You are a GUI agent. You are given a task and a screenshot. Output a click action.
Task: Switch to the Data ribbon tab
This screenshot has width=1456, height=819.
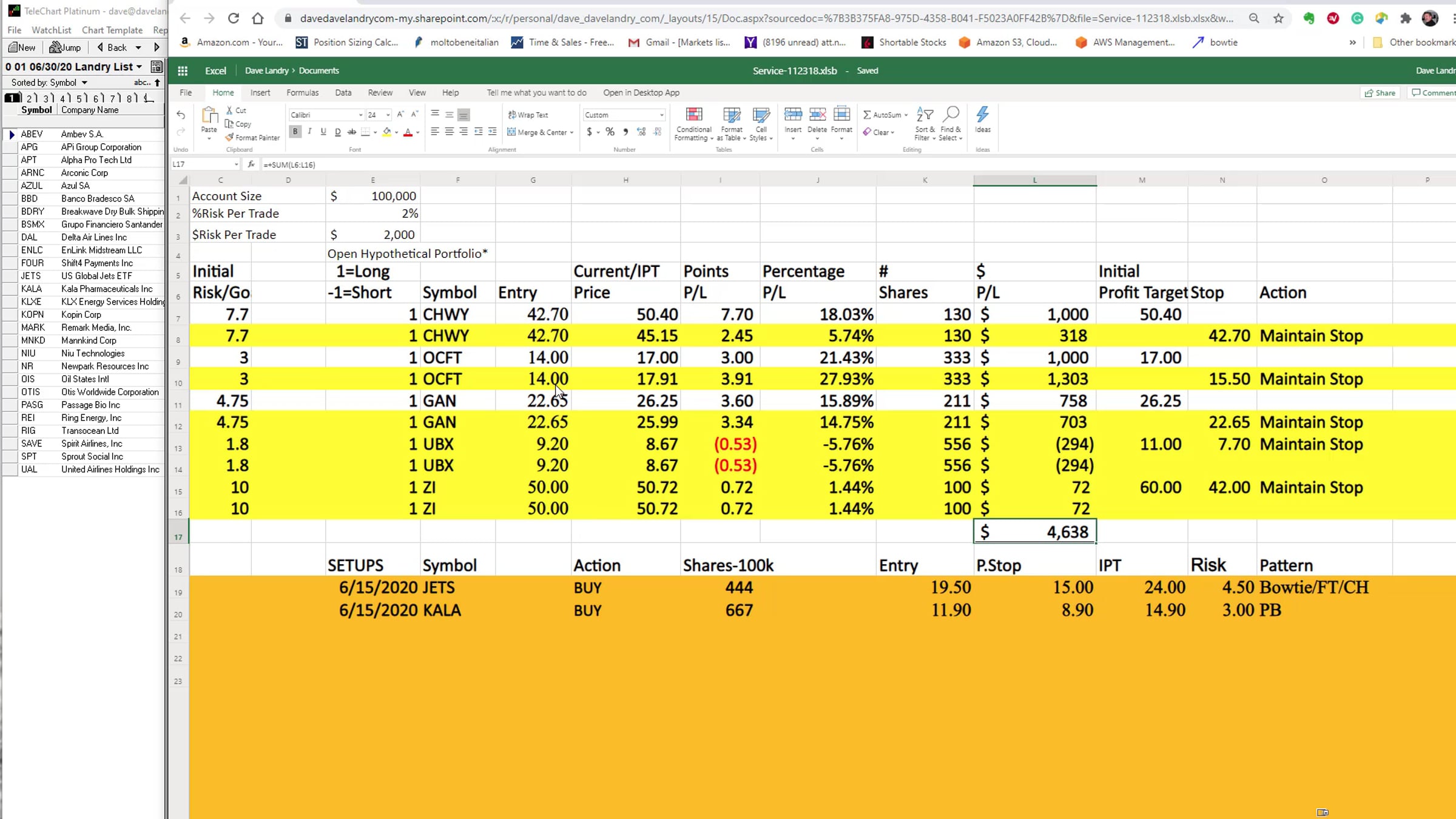coord(343,93)
